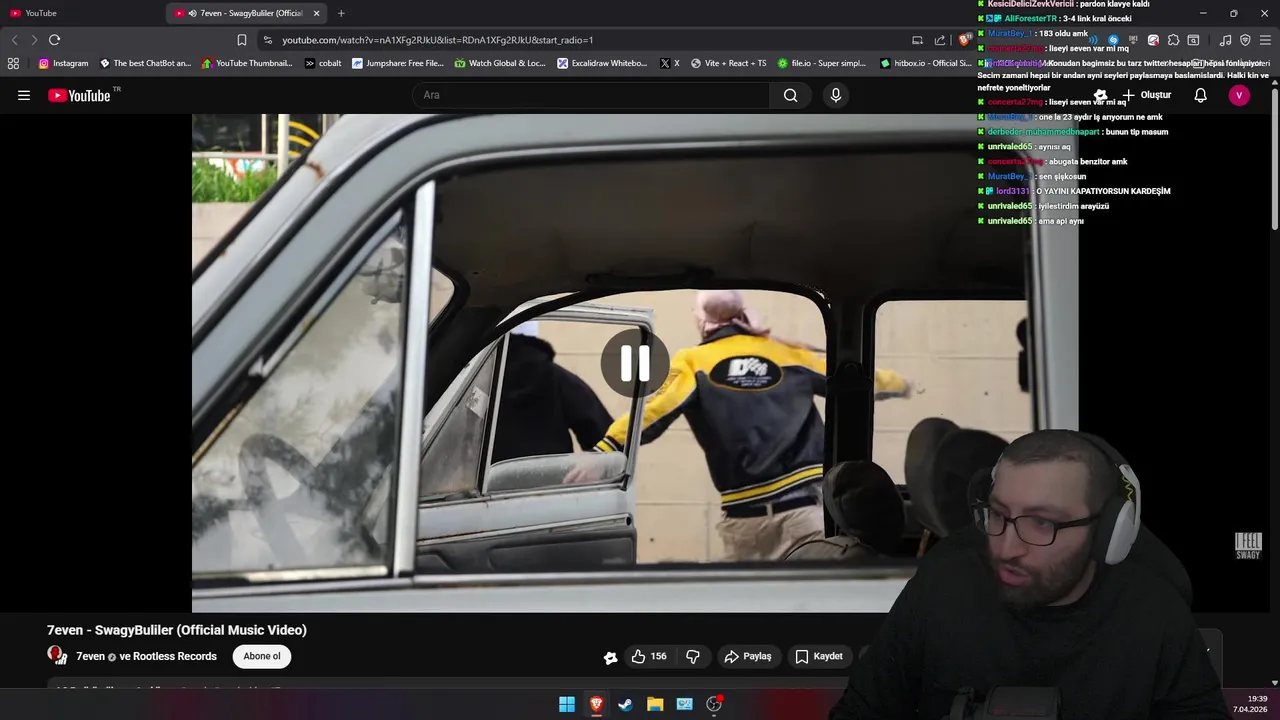Screen dimensions: 1280x720
Task: Open the YouTube hamburger guide menu
Action: point(24,95)
